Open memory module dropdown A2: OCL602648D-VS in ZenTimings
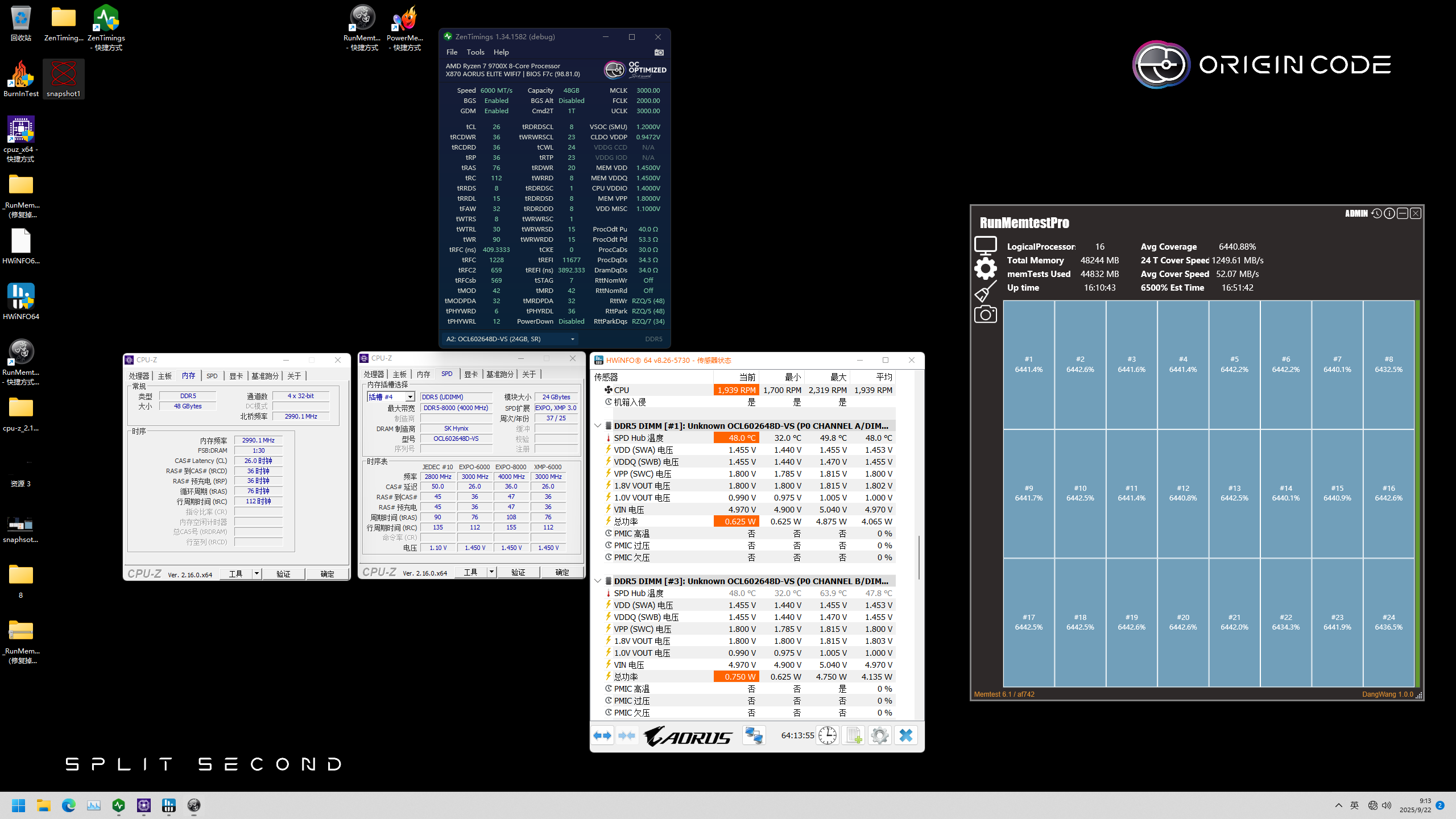 572,338
